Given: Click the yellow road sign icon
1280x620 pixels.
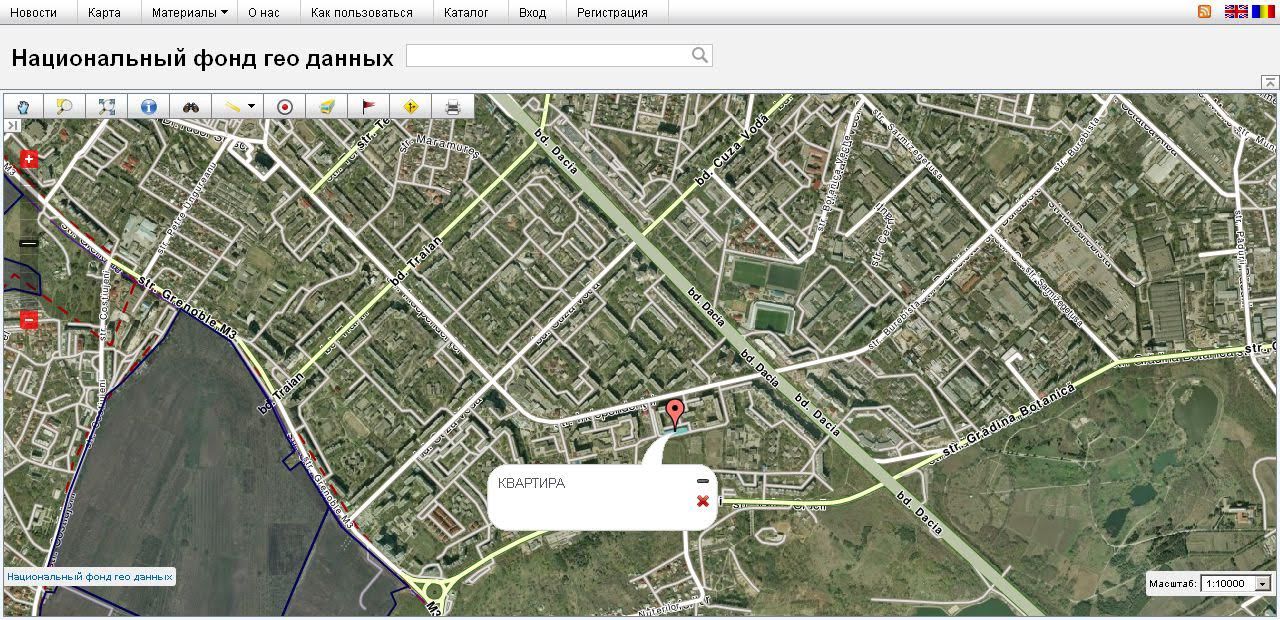Looking at the screenshot, I should coord(410,106).
